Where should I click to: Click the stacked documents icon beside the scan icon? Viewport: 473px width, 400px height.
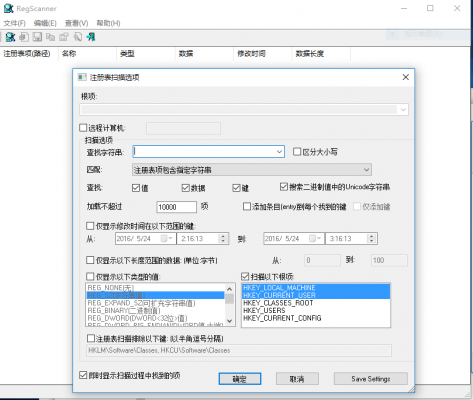click(24, 37)
